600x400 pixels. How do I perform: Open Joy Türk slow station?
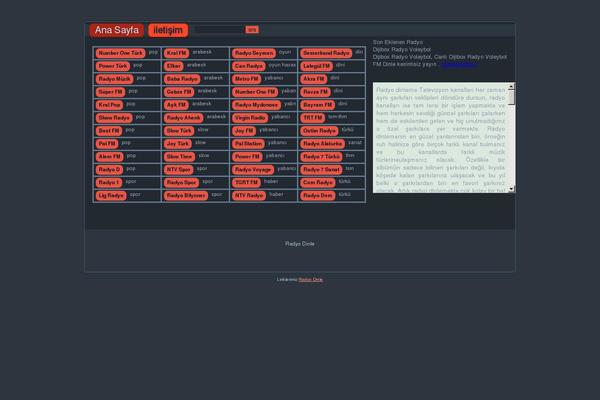click(x=178, y=144)
